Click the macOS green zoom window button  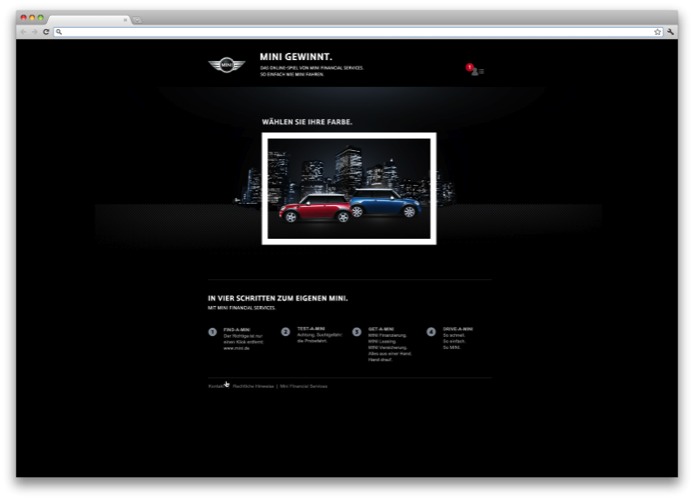(41, 18)
